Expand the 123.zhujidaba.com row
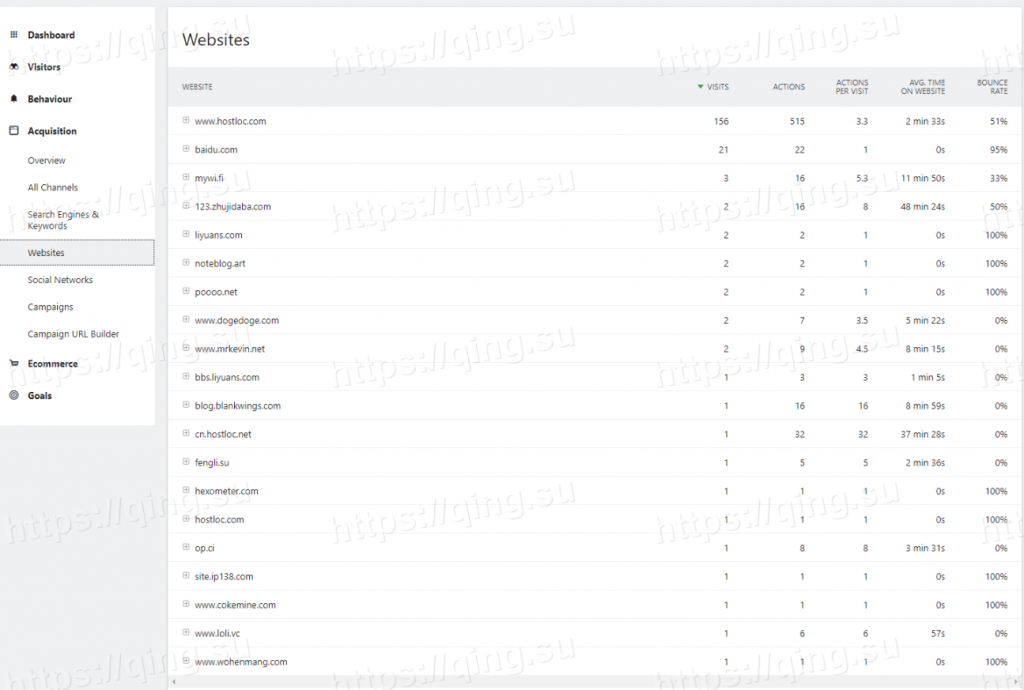The height and width of the screenshot is (690, 1024). point(186,206)
